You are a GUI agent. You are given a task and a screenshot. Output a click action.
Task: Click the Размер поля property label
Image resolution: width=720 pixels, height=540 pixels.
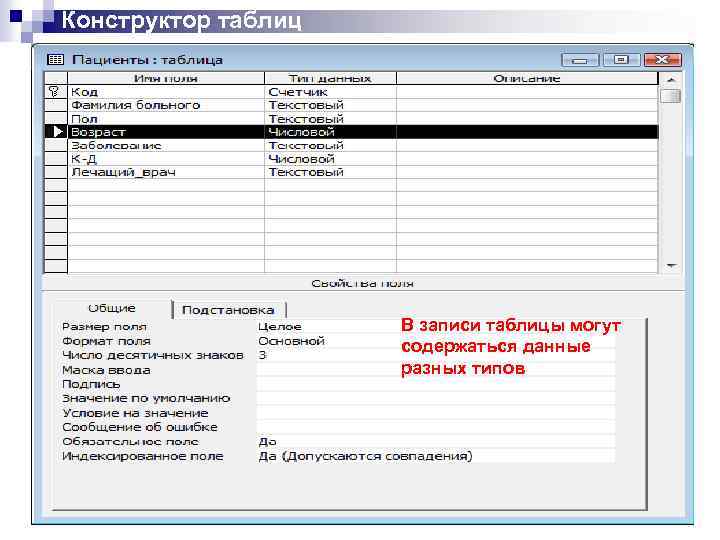pyautogui.click(x=104, y=326)
